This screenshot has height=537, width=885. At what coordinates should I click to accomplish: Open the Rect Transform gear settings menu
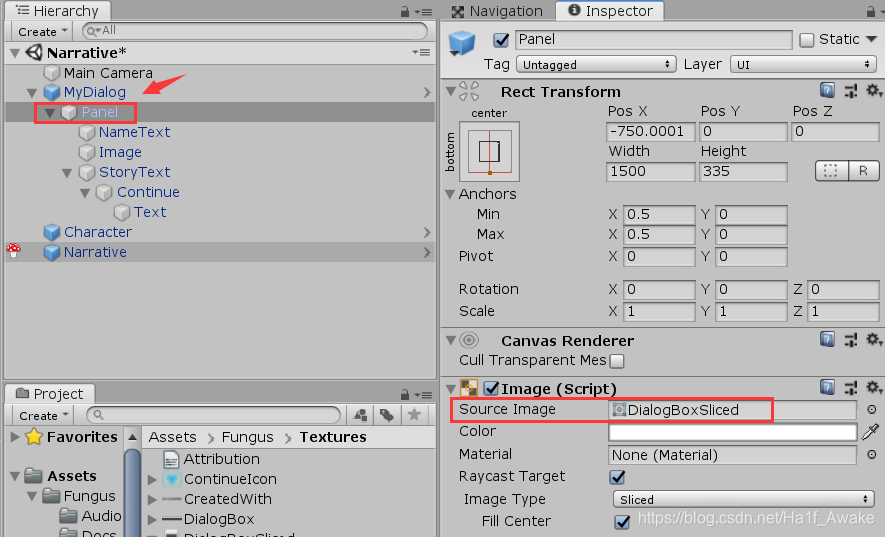click(x=874, y=90)
